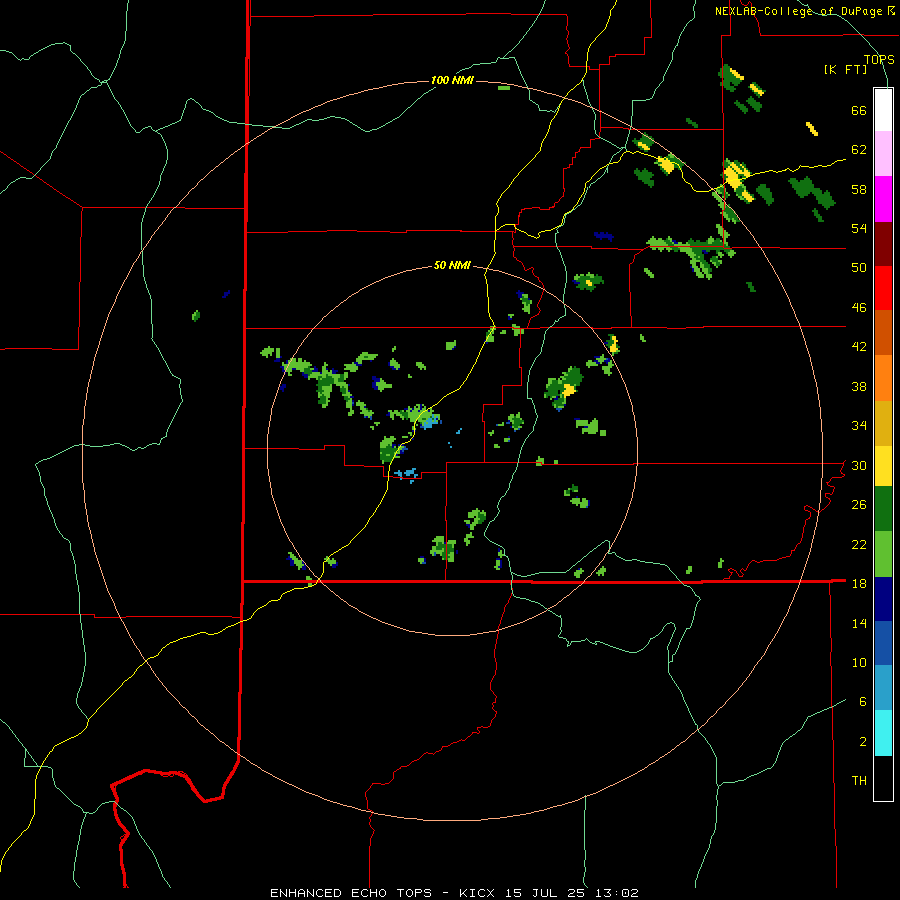Click the medium blue swatch near 10
The image size is (900, 900).
pyautogui.click(x=883, y=643)
